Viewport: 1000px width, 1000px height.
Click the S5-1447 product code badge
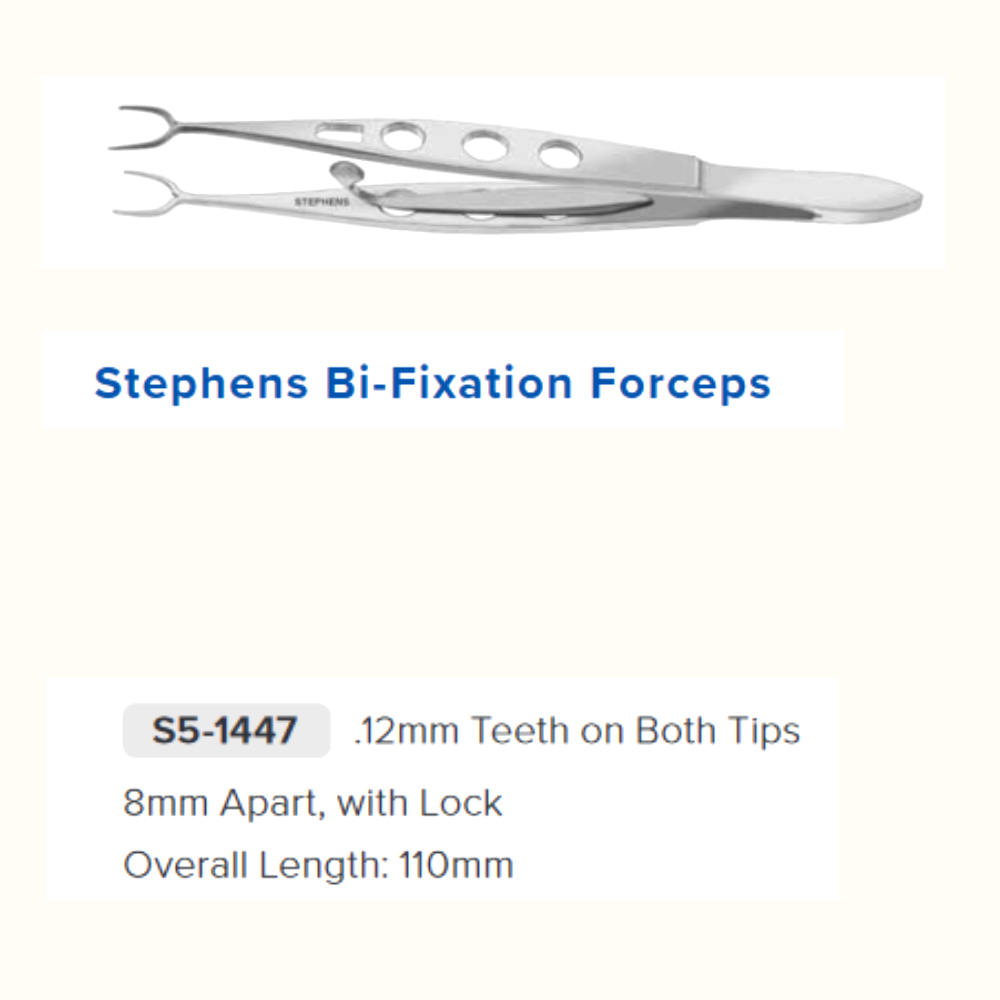pos(226,731)
